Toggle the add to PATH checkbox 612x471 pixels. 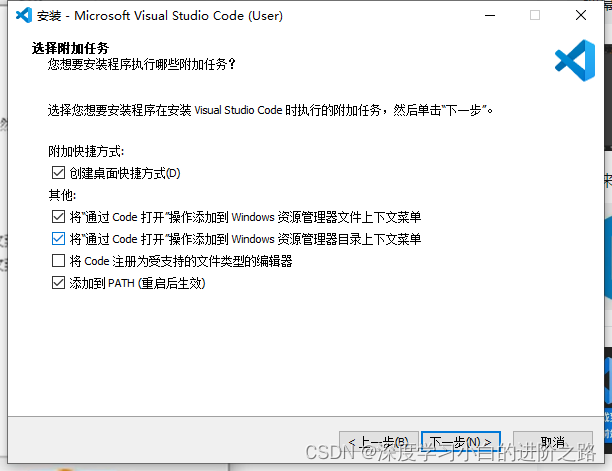click(x=59, y=283)
